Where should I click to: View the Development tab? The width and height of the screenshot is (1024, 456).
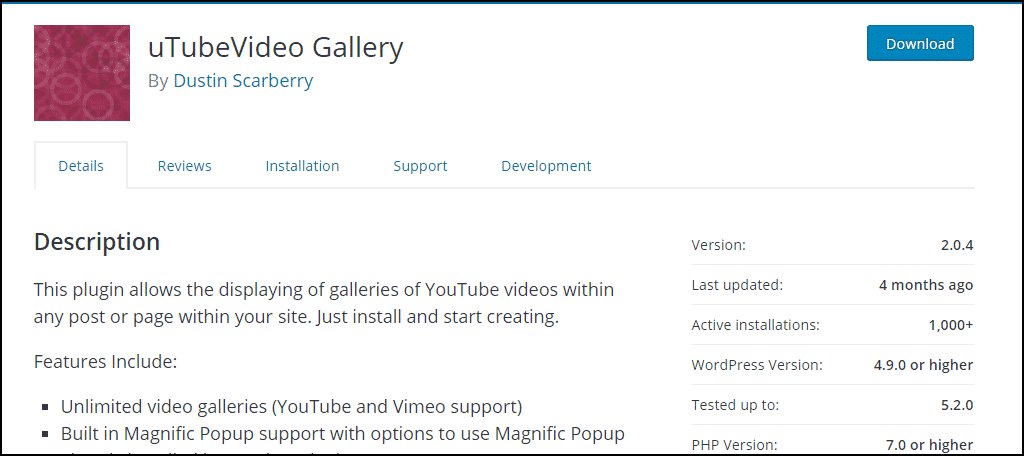point(546,166)
